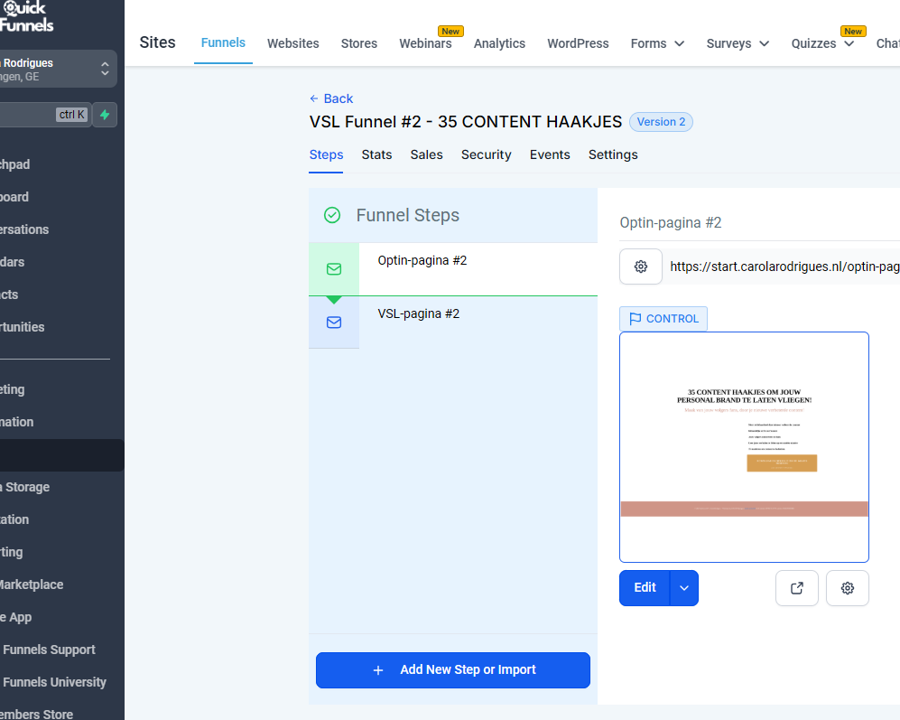
Task: Open the Surveys dropdown menu
Action: tap(738, 43)
